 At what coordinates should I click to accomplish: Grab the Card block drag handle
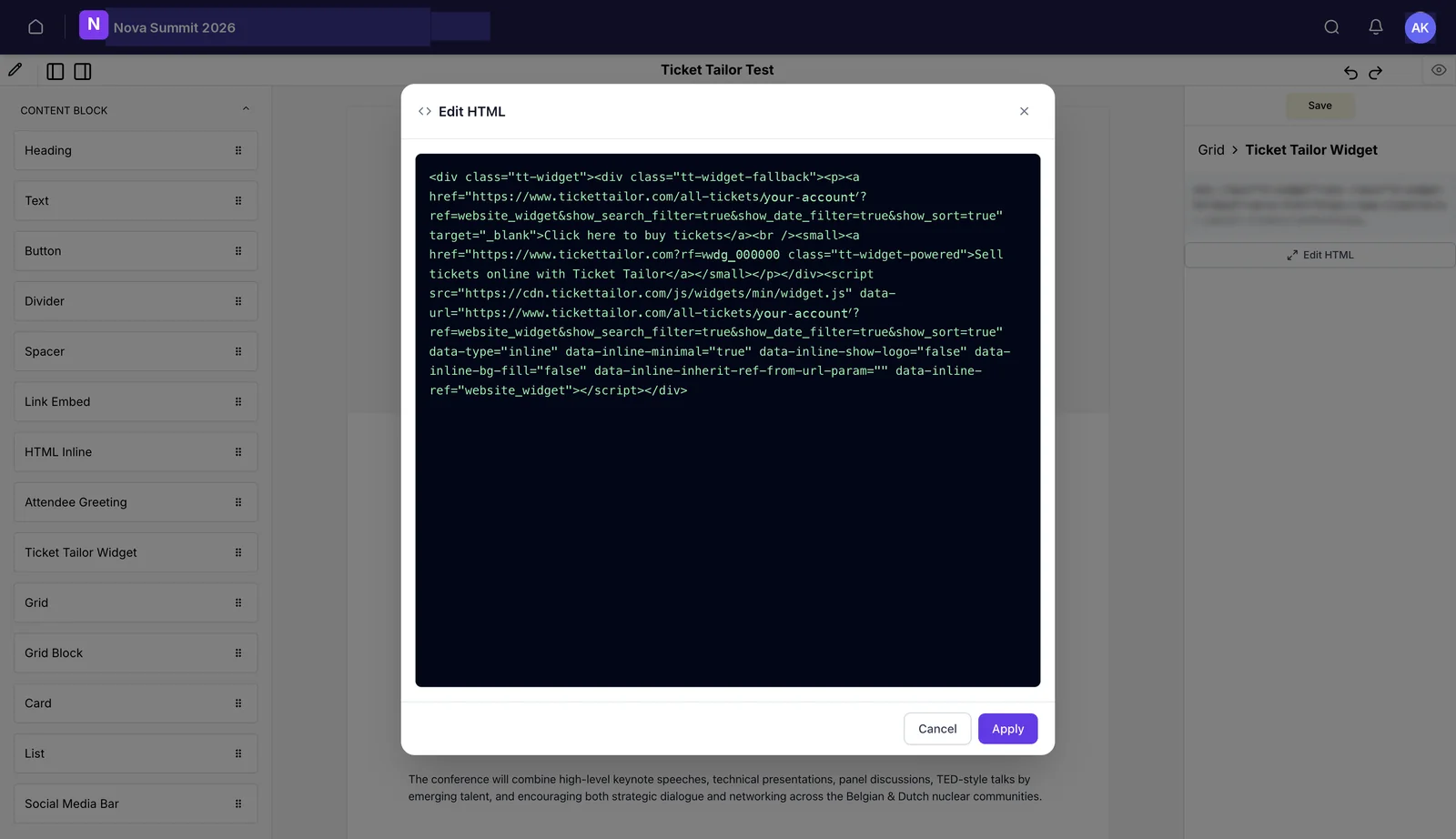pyautogui.click(x=238, y=703)
